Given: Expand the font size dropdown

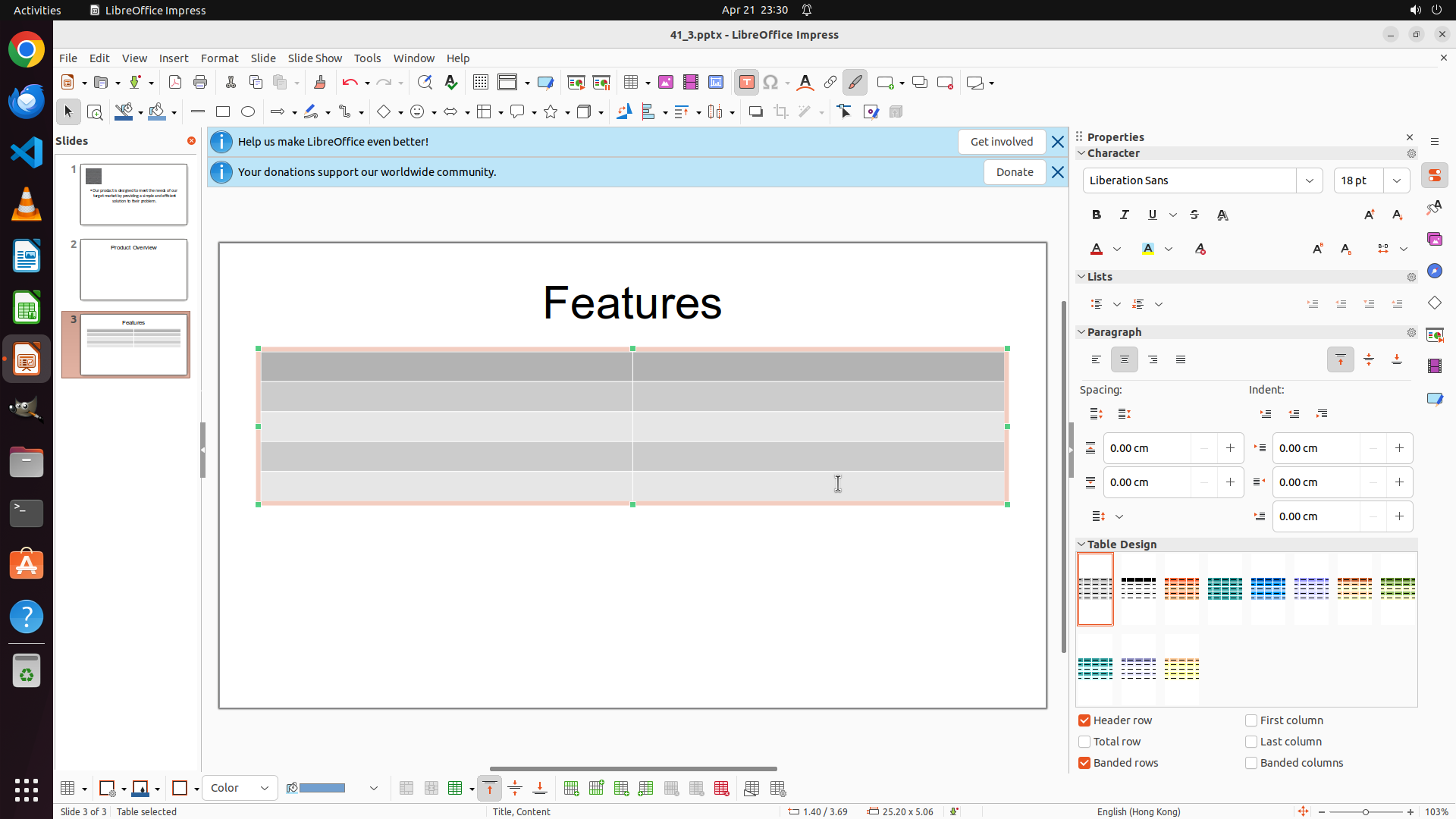Looking at the screenshot, I should pyautogui.click(x=1397, y=180).
